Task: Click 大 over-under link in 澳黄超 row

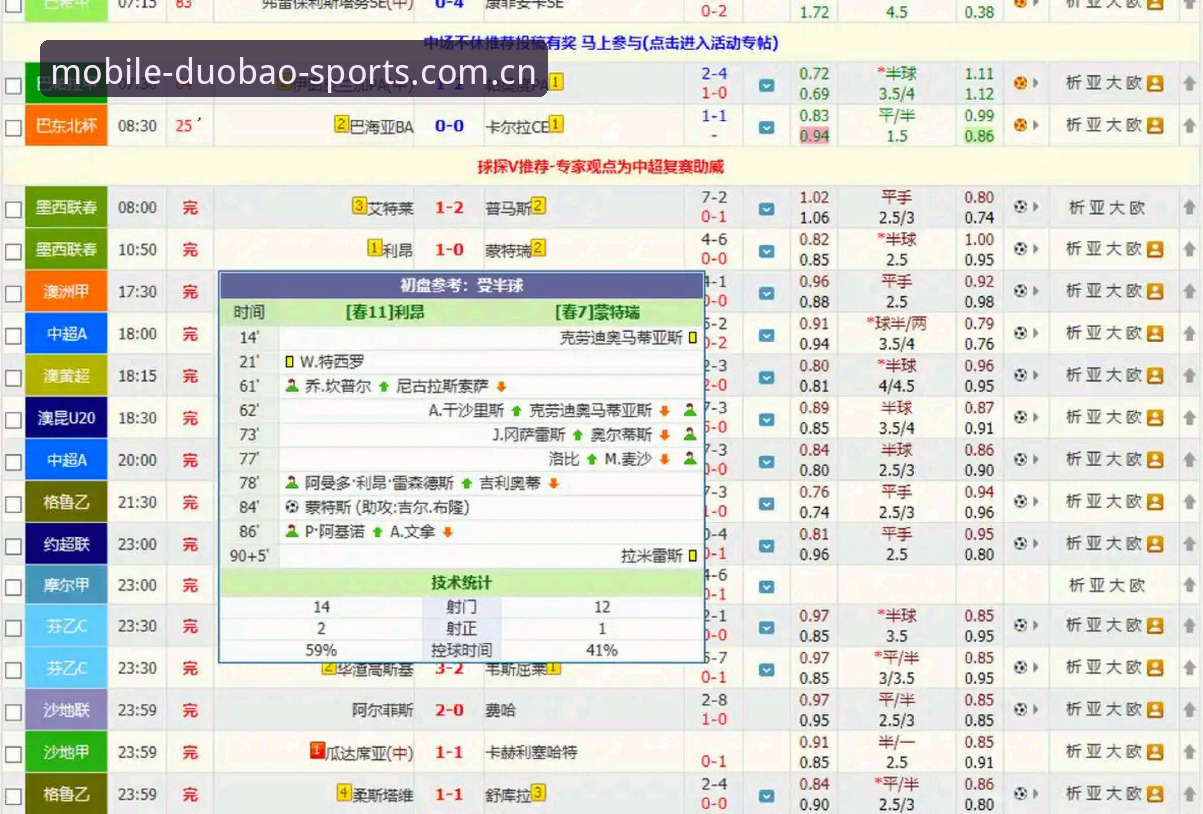Action: pyautogui.click(x=1113, y=375)
